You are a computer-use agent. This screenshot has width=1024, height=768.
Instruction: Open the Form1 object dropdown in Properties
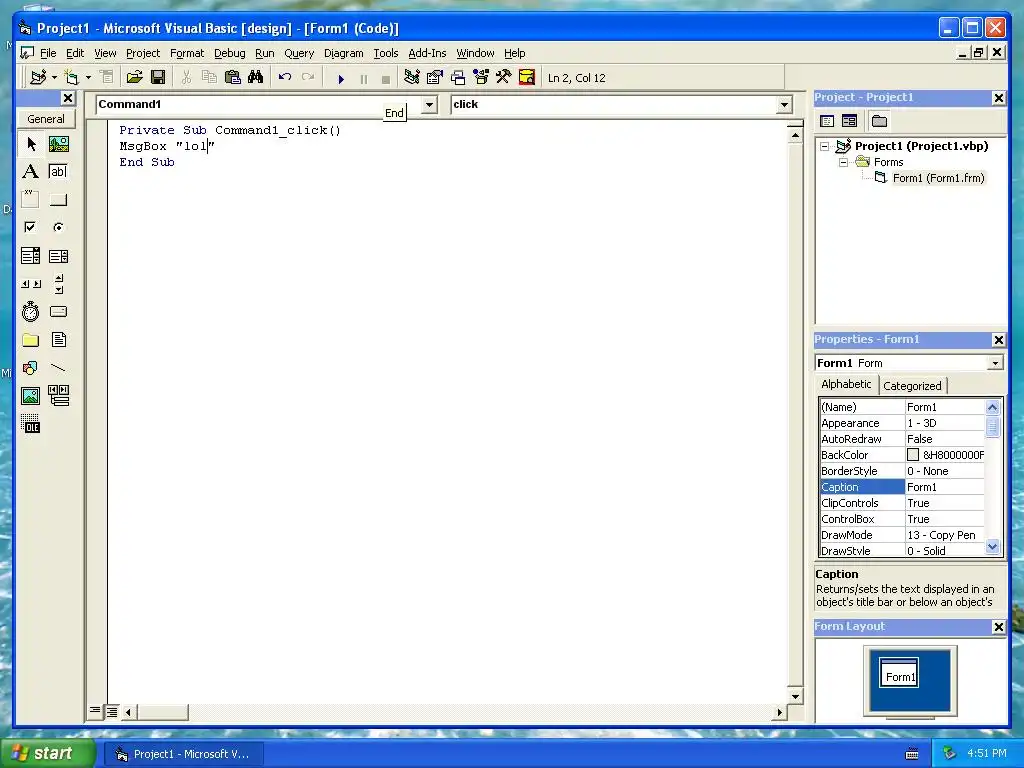(x=995, y=363)
